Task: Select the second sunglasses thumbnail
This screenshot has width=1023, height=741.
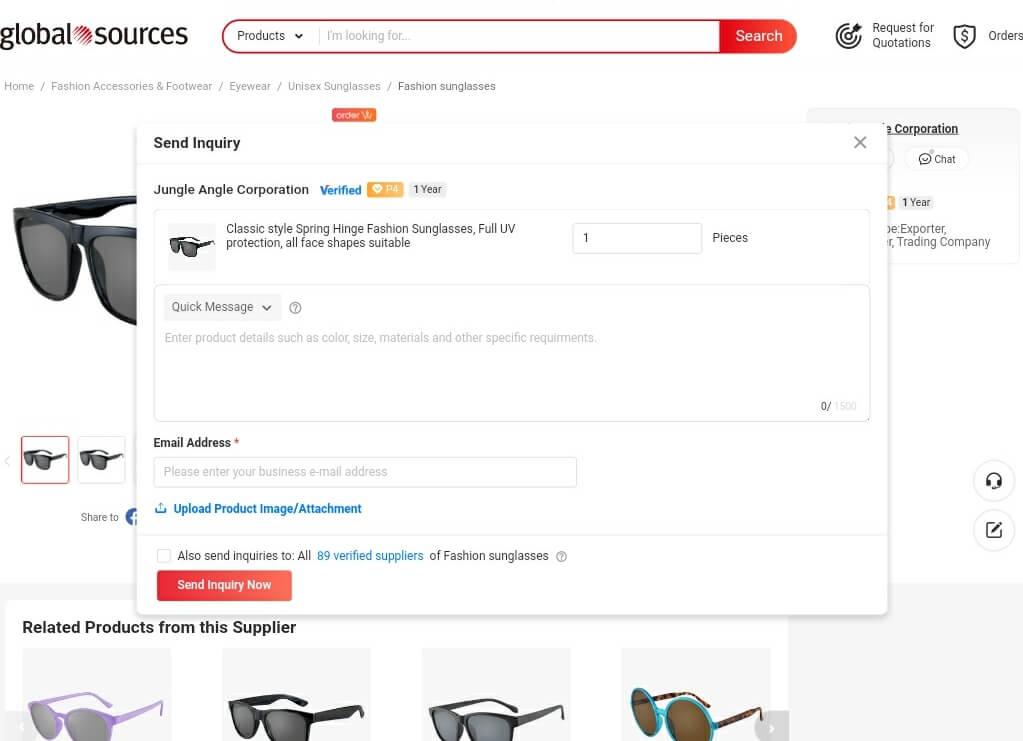Action: [x=101, y=460]
